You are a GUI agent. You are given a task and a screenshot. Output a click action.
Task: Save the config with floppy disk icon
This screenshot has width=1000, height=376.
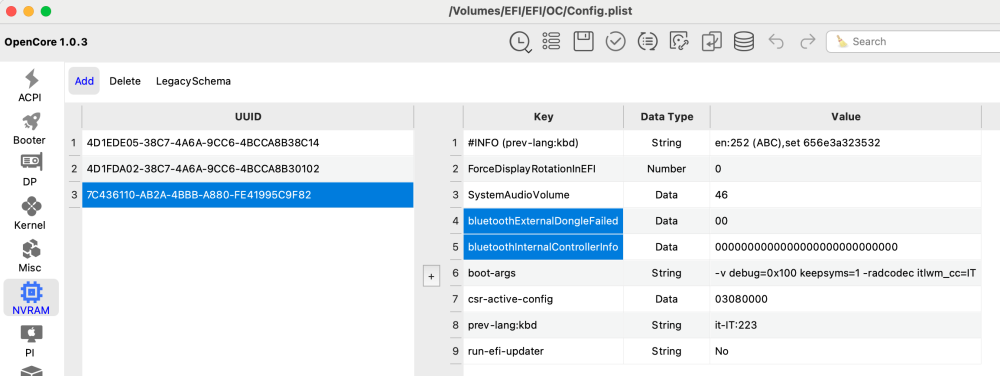click(x=584, y=42)
